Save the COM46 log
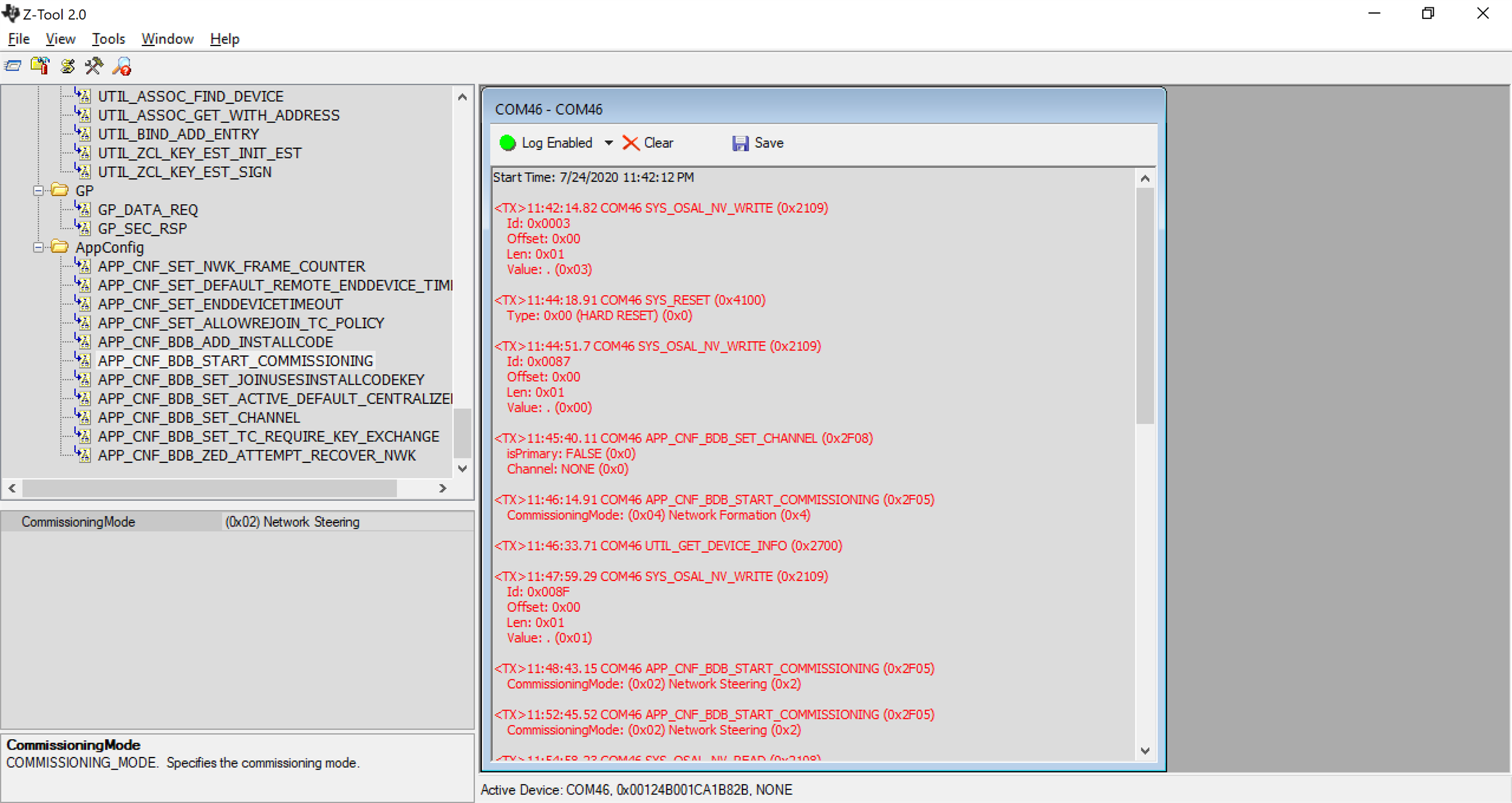1512x803 pixels. (758, 143)
